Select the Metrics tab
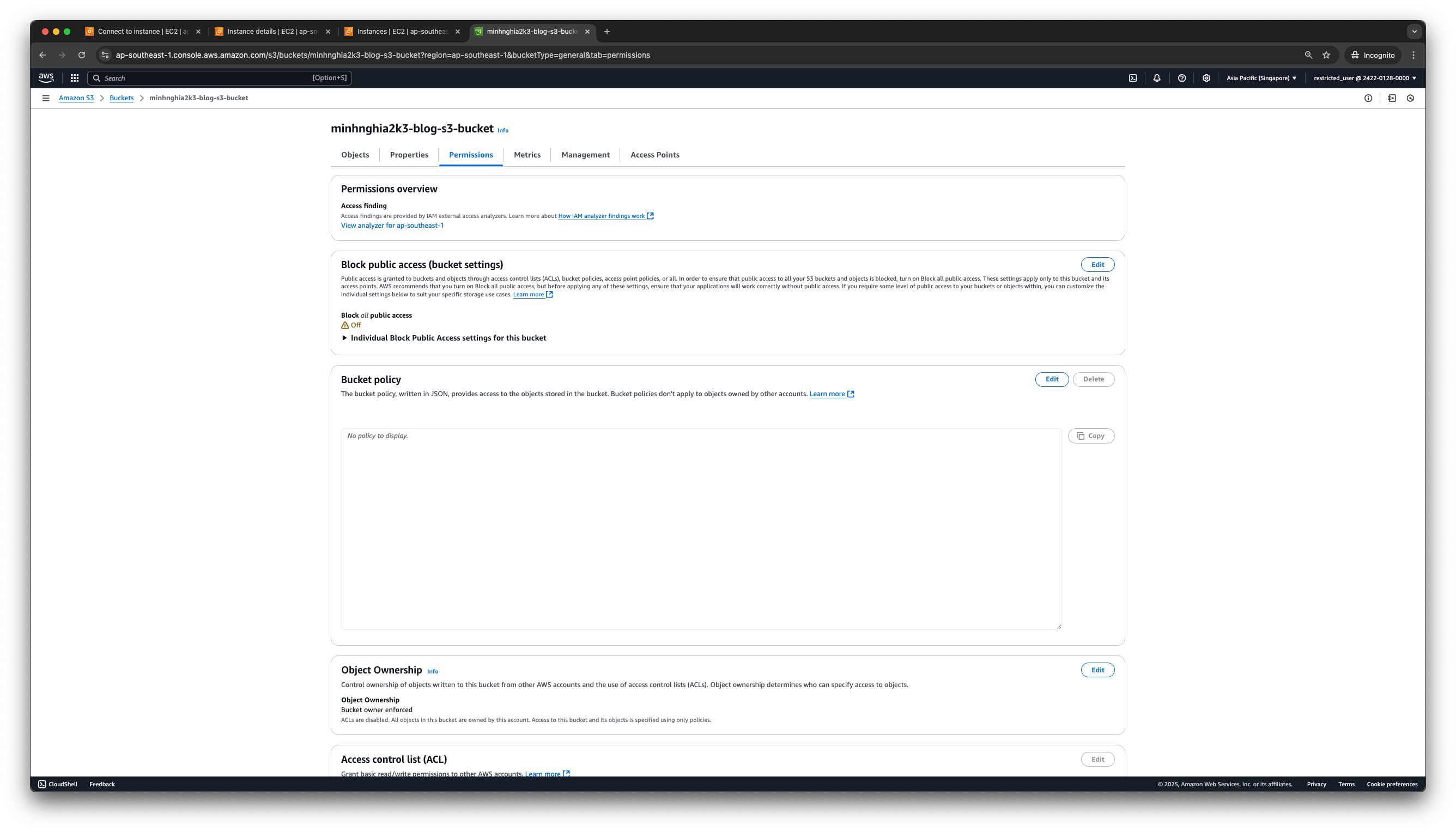This screenshot has height=832, width=1456. (527, 154)
